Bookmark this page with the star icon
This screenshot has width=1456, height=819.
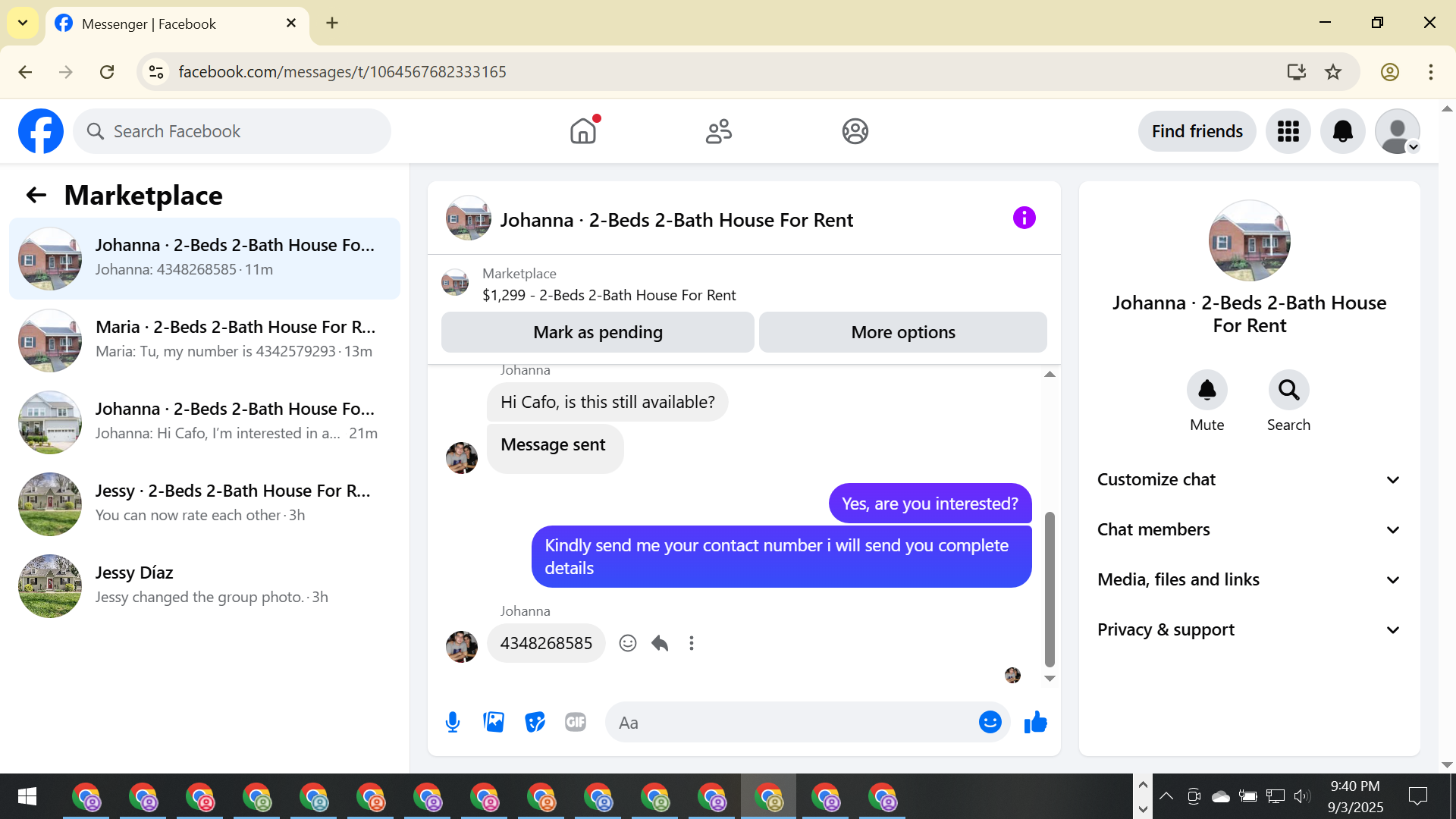1333,72
